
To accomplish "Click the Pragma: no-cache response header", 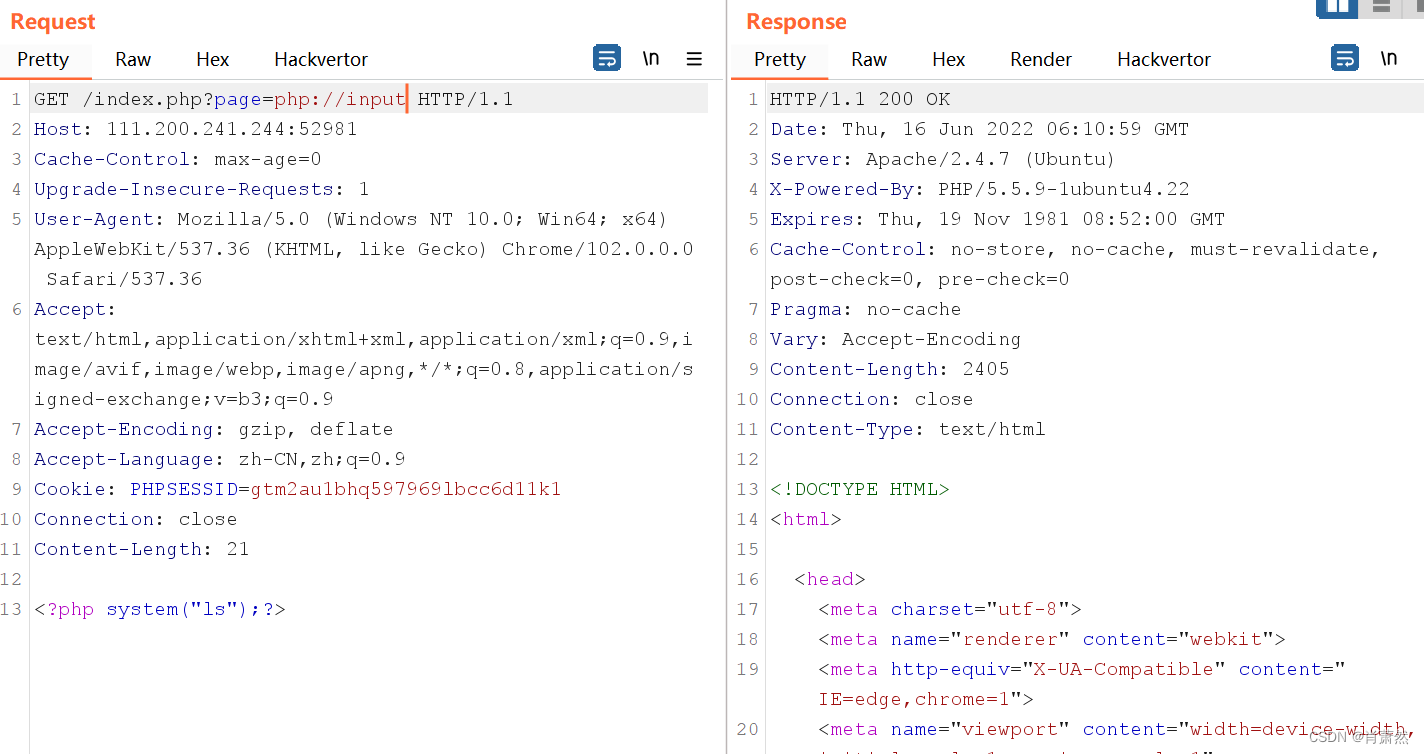I will tap(865, 309).
